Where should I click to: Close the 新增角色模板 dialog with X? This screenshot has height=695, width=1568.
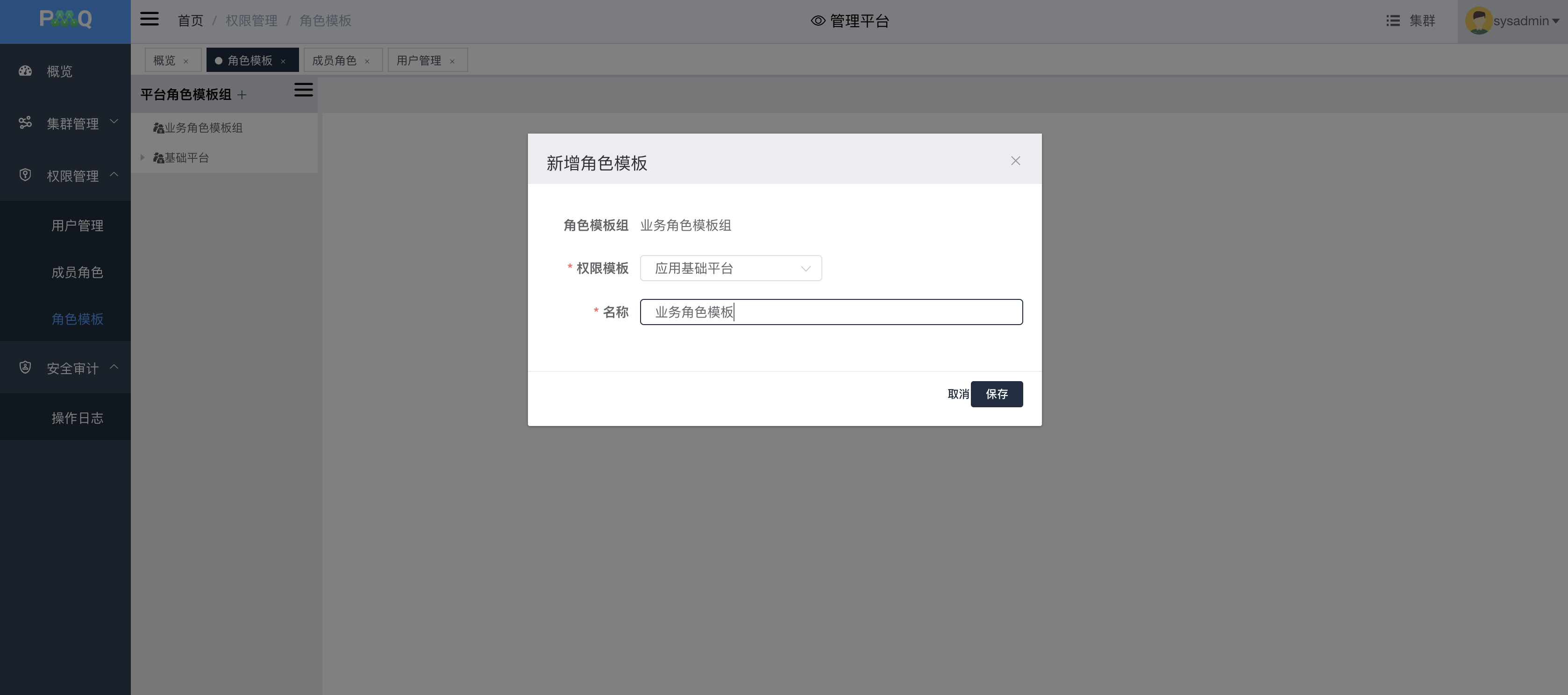(x=1015, y=161)
